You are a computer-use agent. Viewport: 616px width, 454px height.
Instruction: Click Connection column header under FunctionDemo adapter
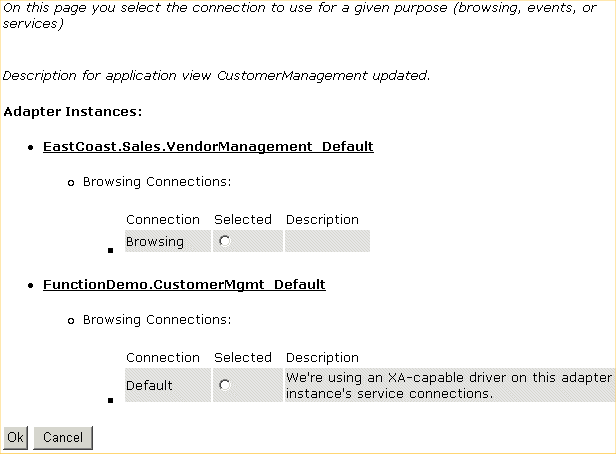click(163, 357)
